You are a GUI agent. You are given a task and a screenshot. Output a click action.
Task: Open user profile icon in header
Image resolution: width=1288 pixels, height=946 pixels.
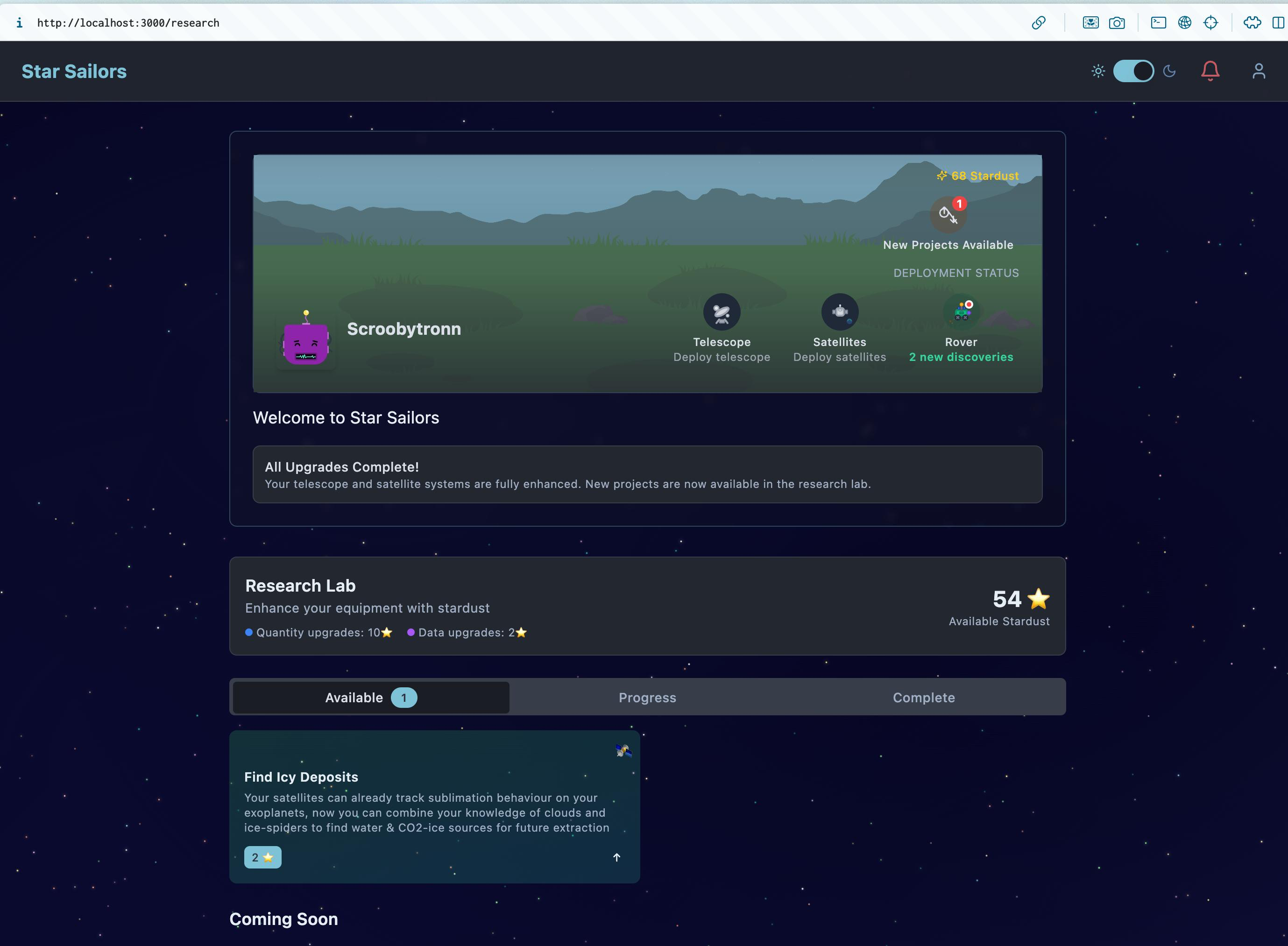[x=1258, y=71]
